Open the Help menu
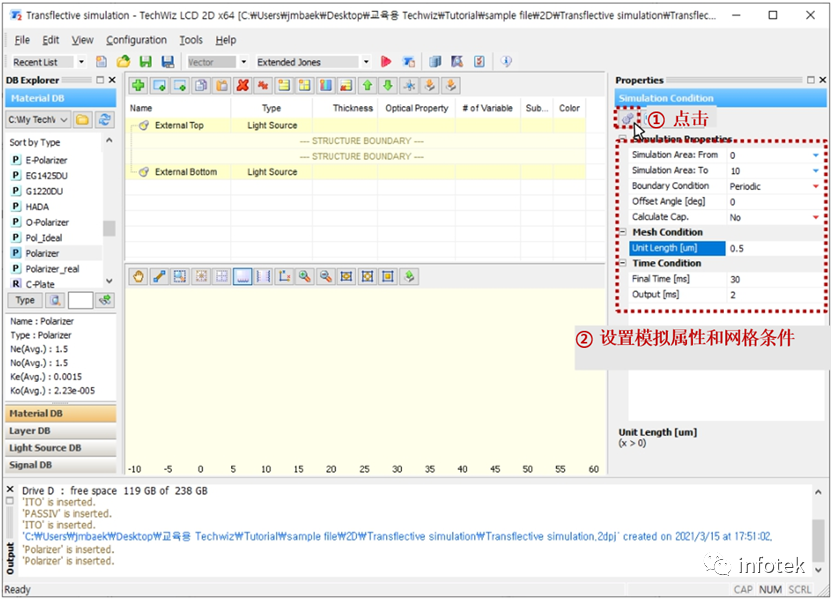831x599 pixels. [226, 40]
